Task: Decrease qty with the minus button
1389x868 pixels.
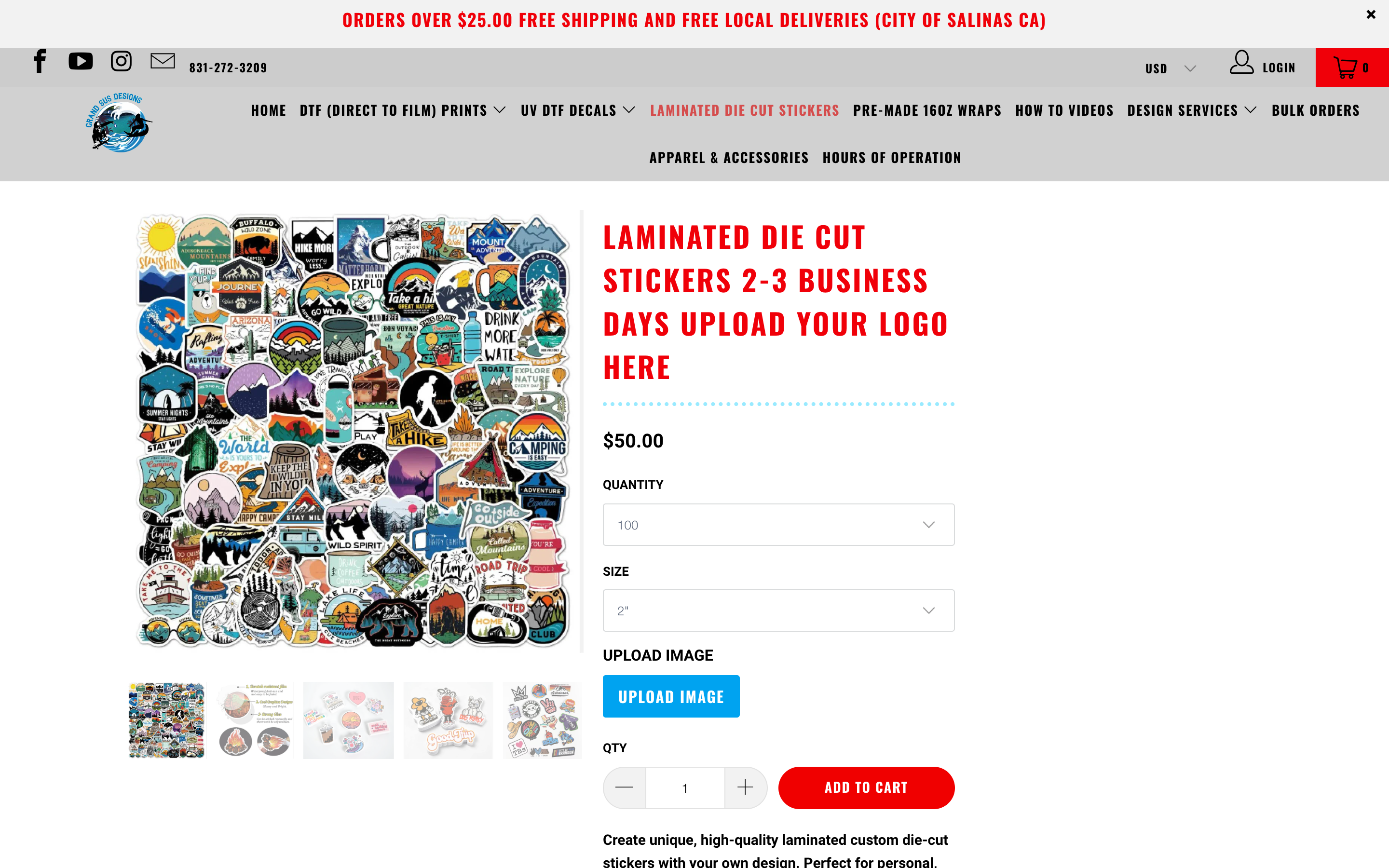Action: [x=624, y=787]
